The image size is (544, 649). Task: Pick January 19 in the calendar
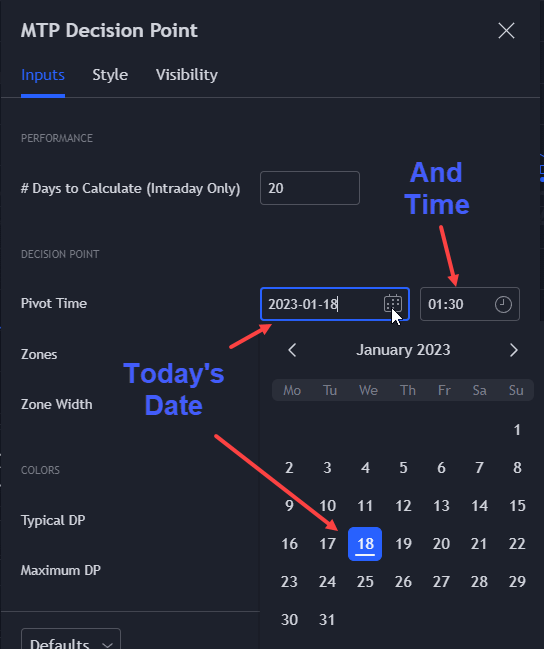click(403, 544)
